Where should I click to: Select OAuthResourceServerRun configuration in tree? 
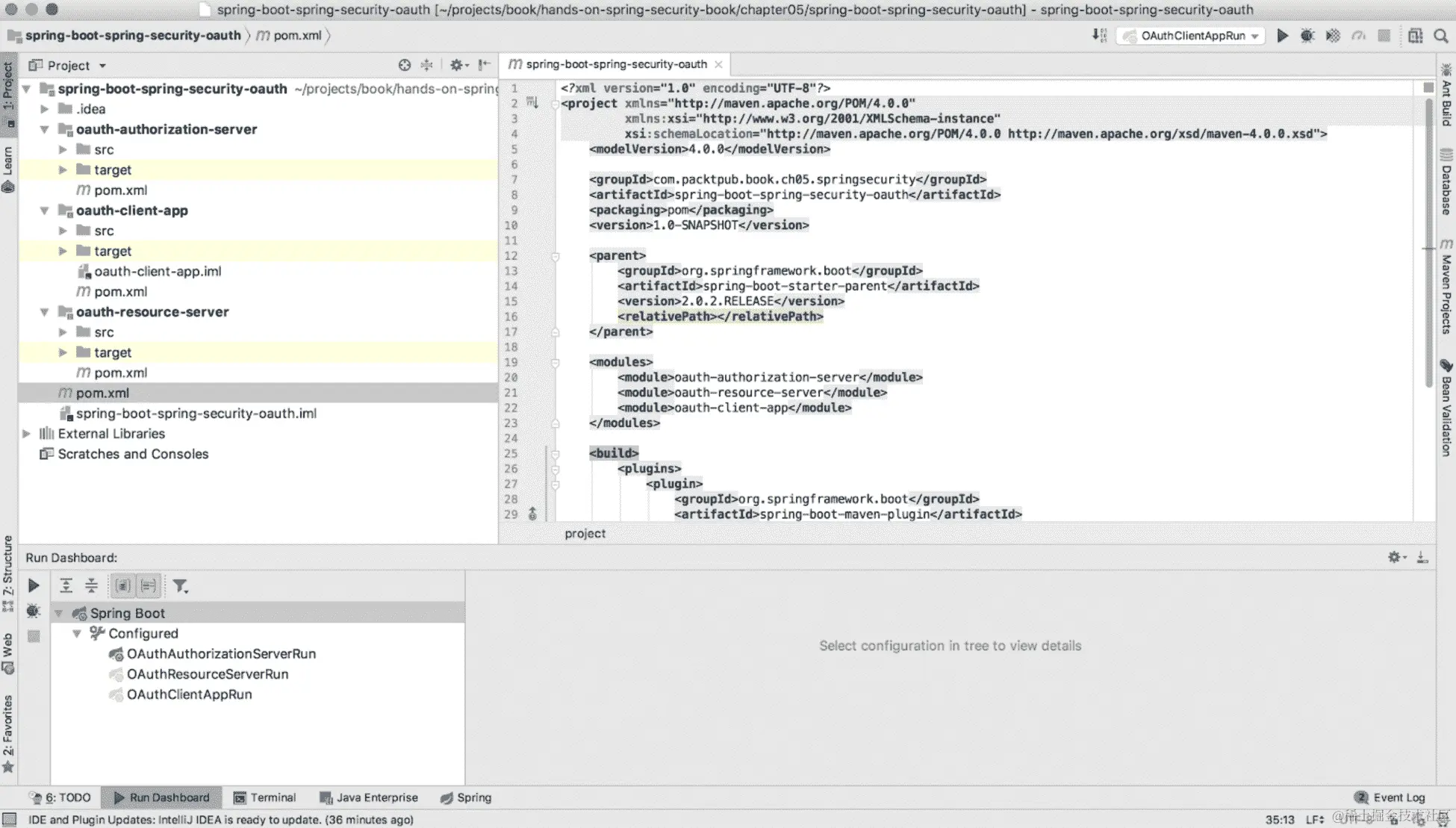pos(207,674)
